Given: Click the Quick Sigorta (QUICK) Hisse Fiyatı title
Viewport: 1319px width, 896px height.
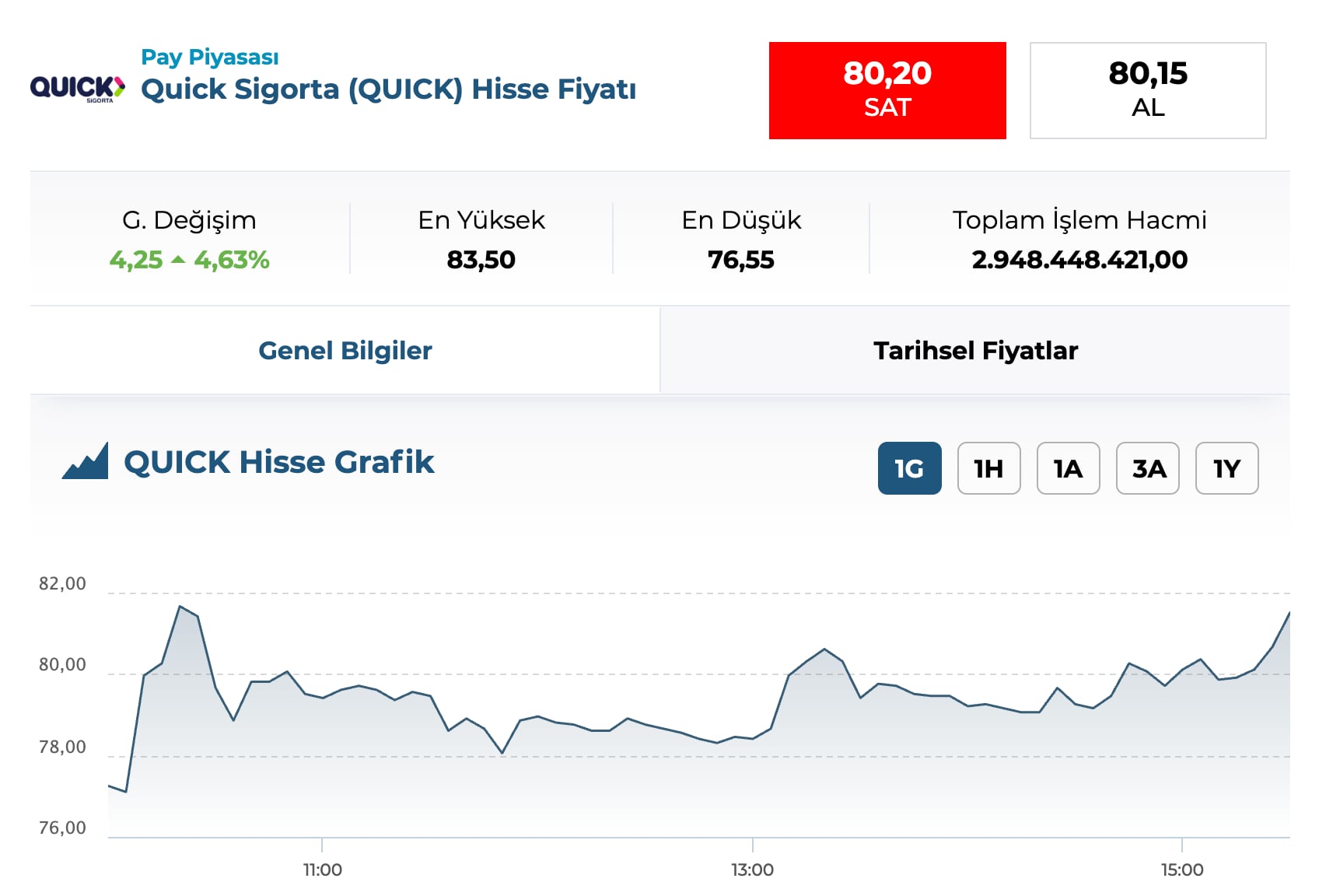Looking at the screenshot, I should click(x=389, y=89).
